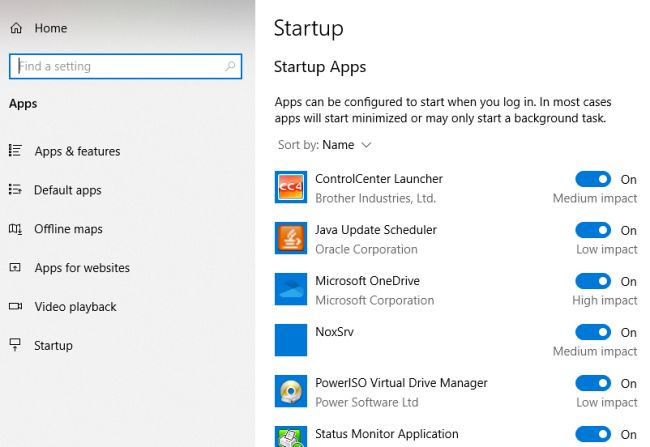Click the Java Update Scheduler icon

[x=291, y=238]
